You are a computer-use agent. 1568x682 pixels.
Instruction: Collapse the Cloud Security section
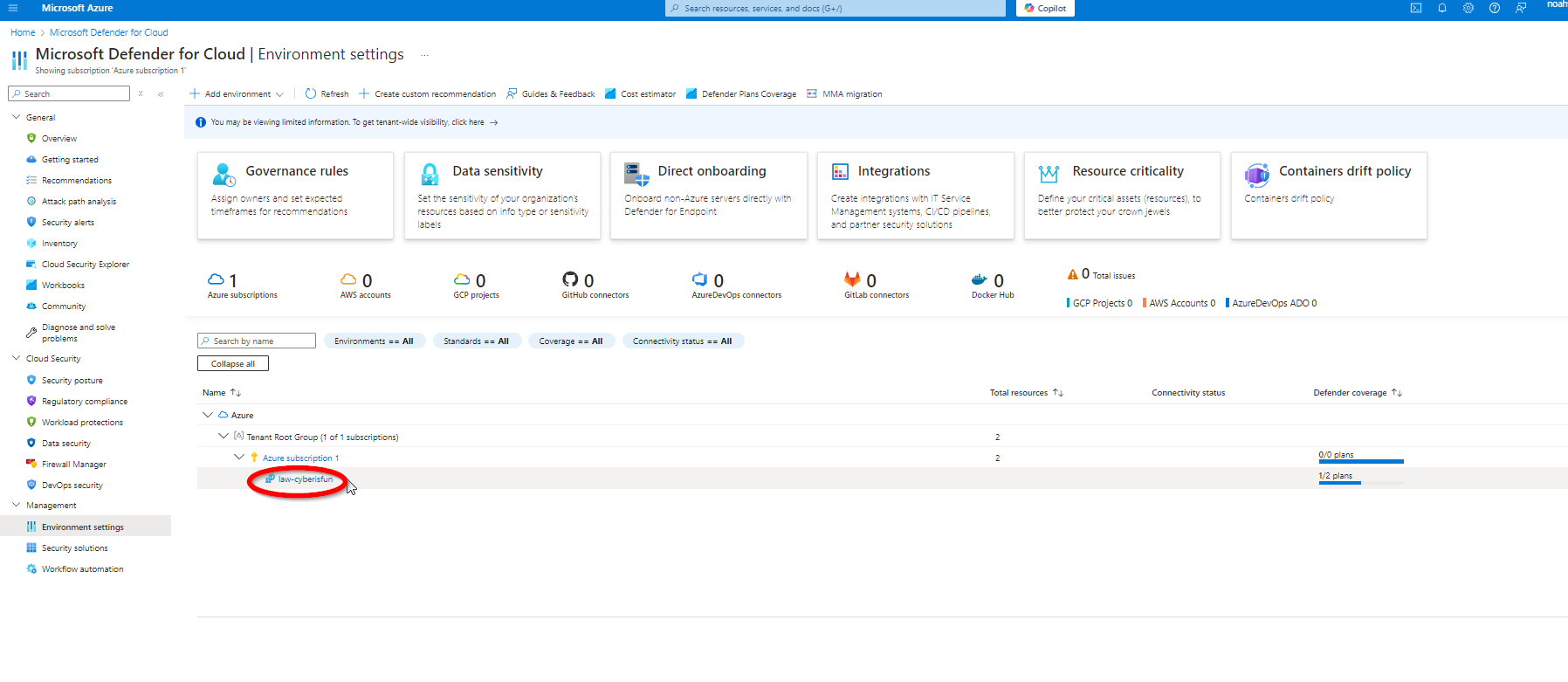[16, 358]
